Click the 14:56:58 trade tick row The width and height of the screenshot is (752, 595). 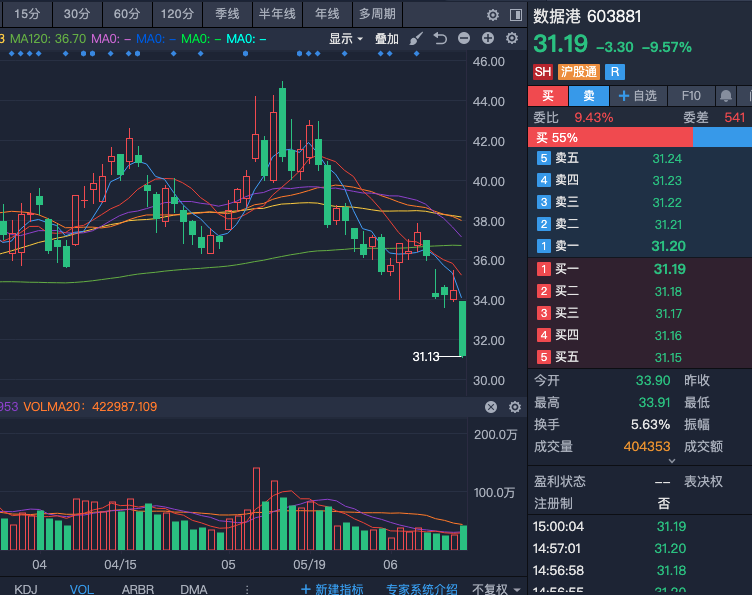click(640, 571)
